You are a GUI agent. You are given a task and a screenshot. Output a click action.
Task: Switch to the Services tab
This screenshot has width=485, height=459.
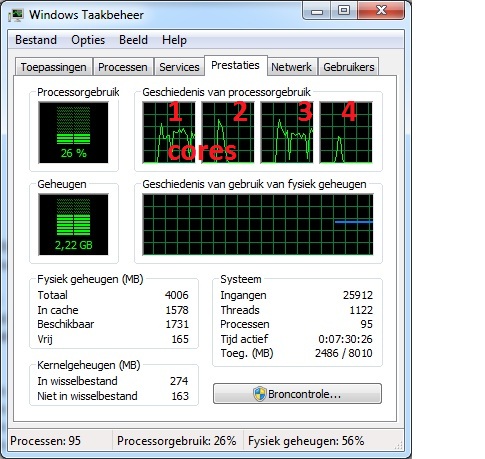(x=179, y=67)
